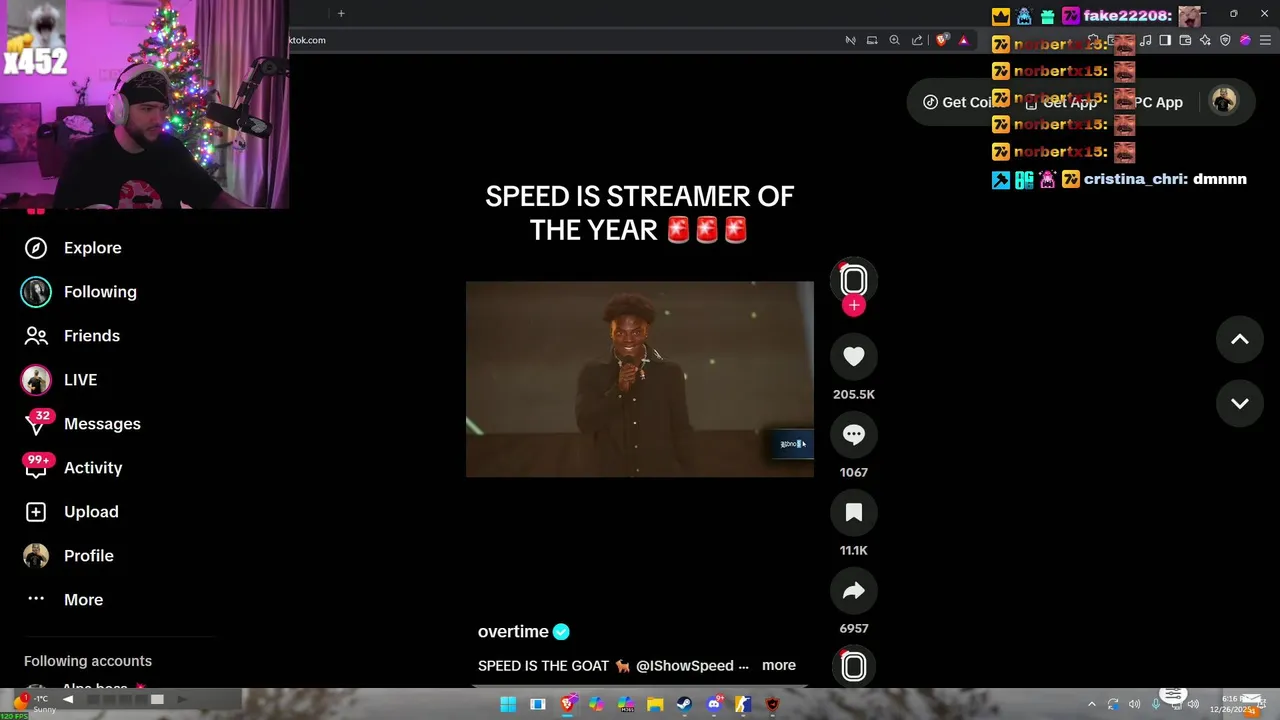Open the Brave Rewards triangle icon

pos(964,40)
